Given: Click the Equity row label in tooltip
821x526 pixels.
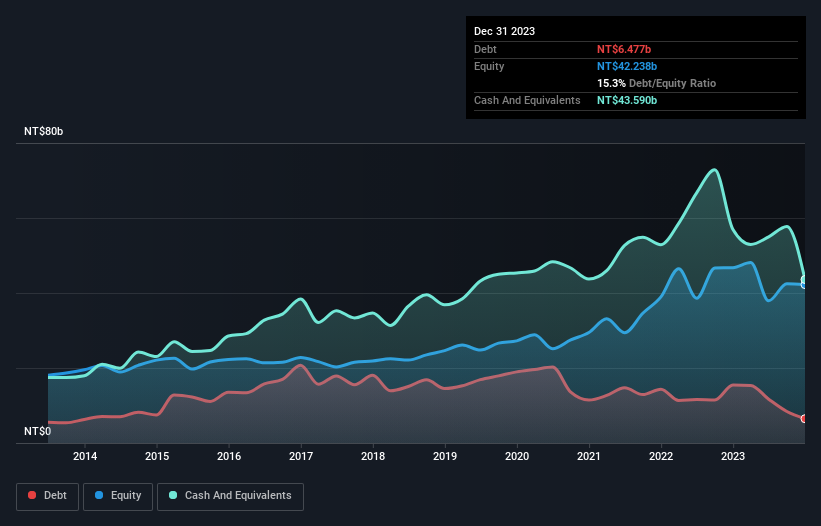Looking at the screenshot, I should click(x=489, y=66).
